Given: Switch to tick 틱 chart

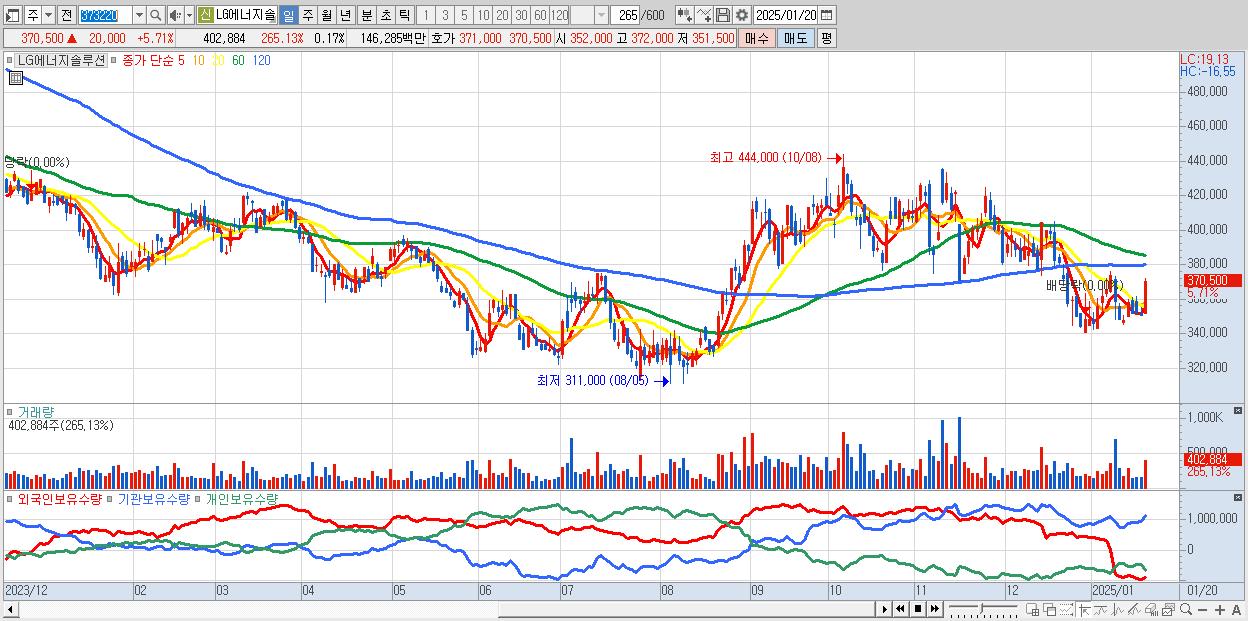Looking at the screenshot, I should click(404, 16).
